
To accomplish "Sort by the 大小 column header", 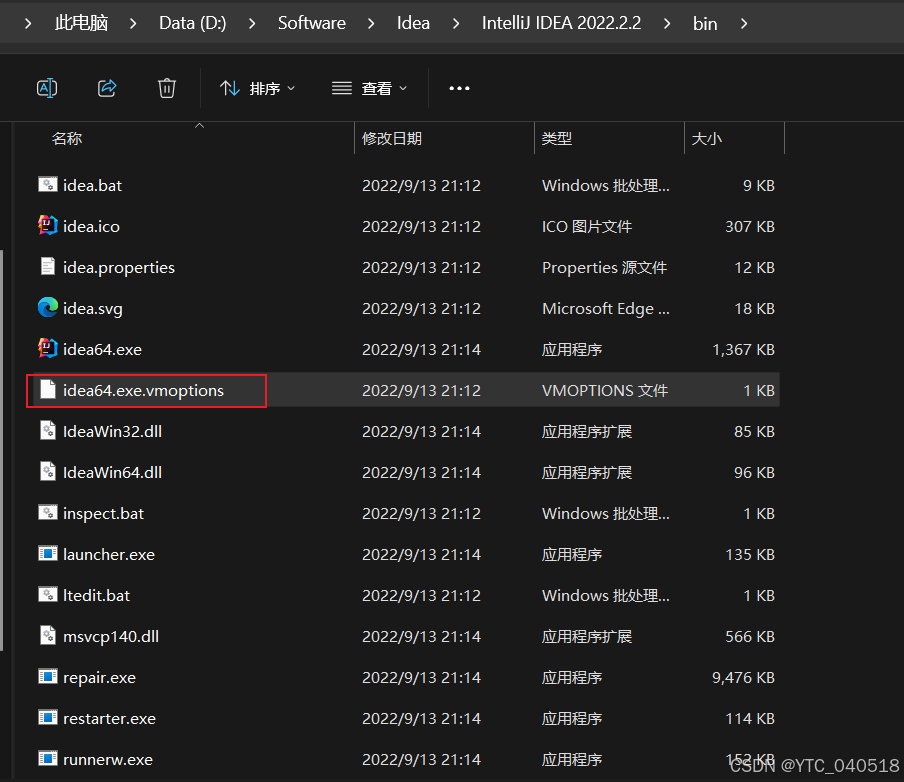I will tap(706, 138).
